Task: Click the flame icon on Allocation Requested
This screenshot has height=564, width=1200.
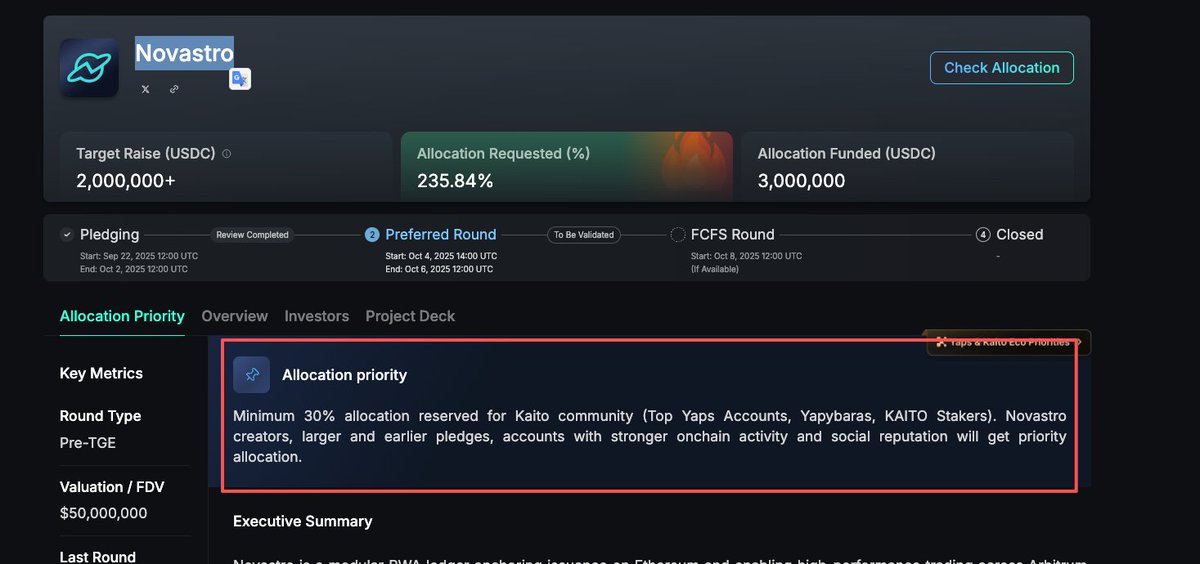Action: point(694,163)
